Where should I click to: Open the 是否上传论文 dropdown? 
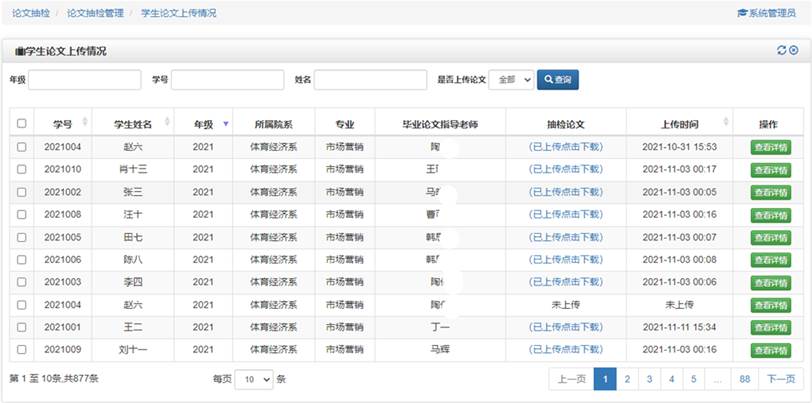point(511,80)
